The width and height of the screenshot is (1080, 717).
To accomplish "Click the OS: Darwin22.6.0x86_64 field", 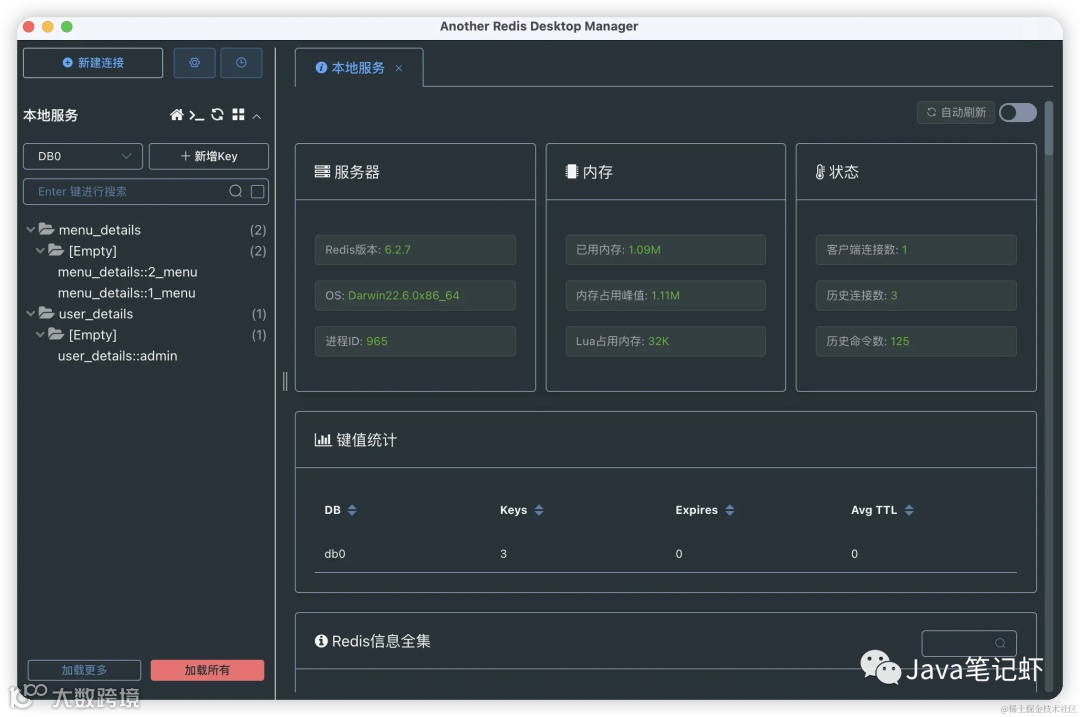I will (x=415, y=295).
